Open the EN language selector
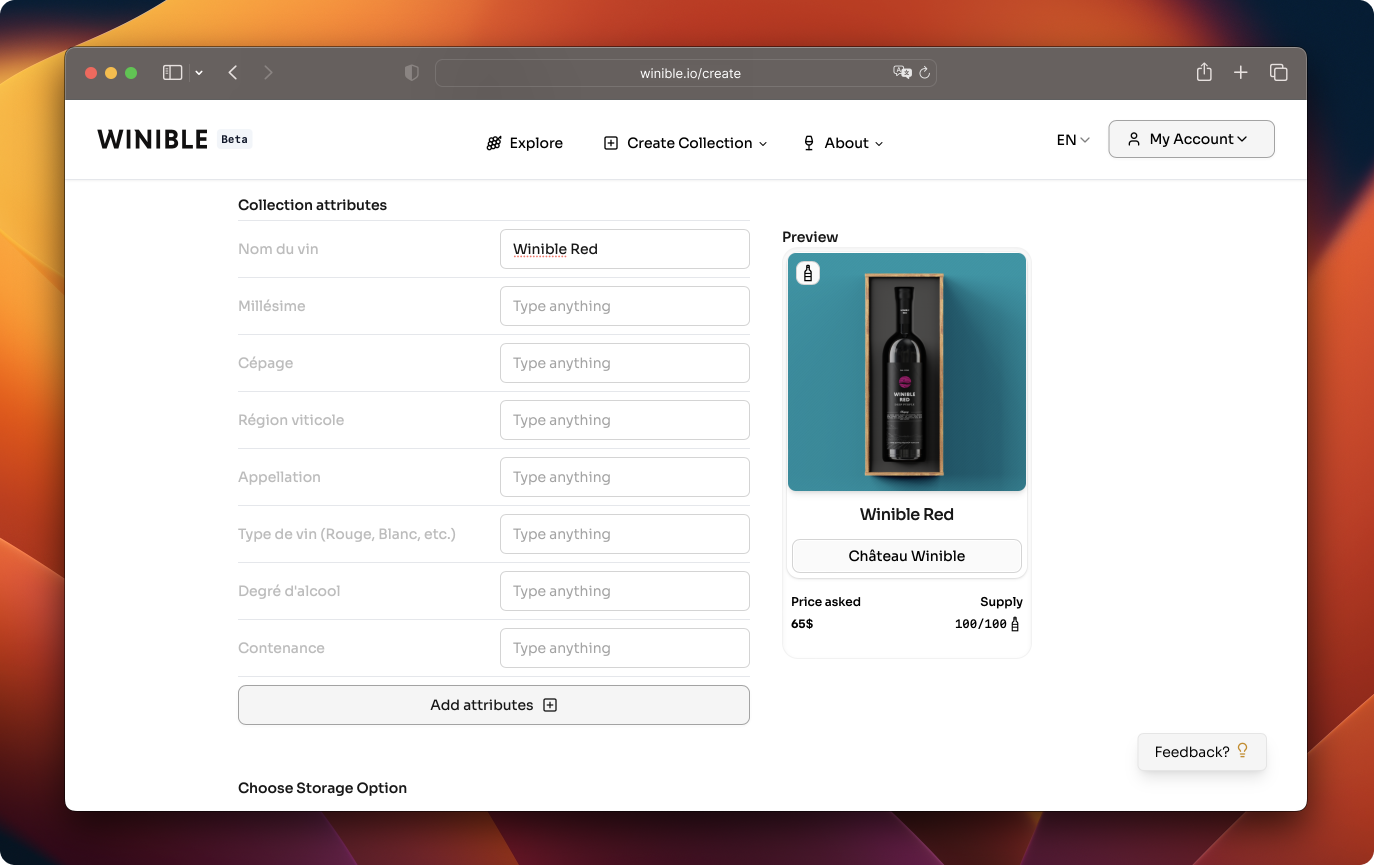The image size is (1374, 865). 1073,140
